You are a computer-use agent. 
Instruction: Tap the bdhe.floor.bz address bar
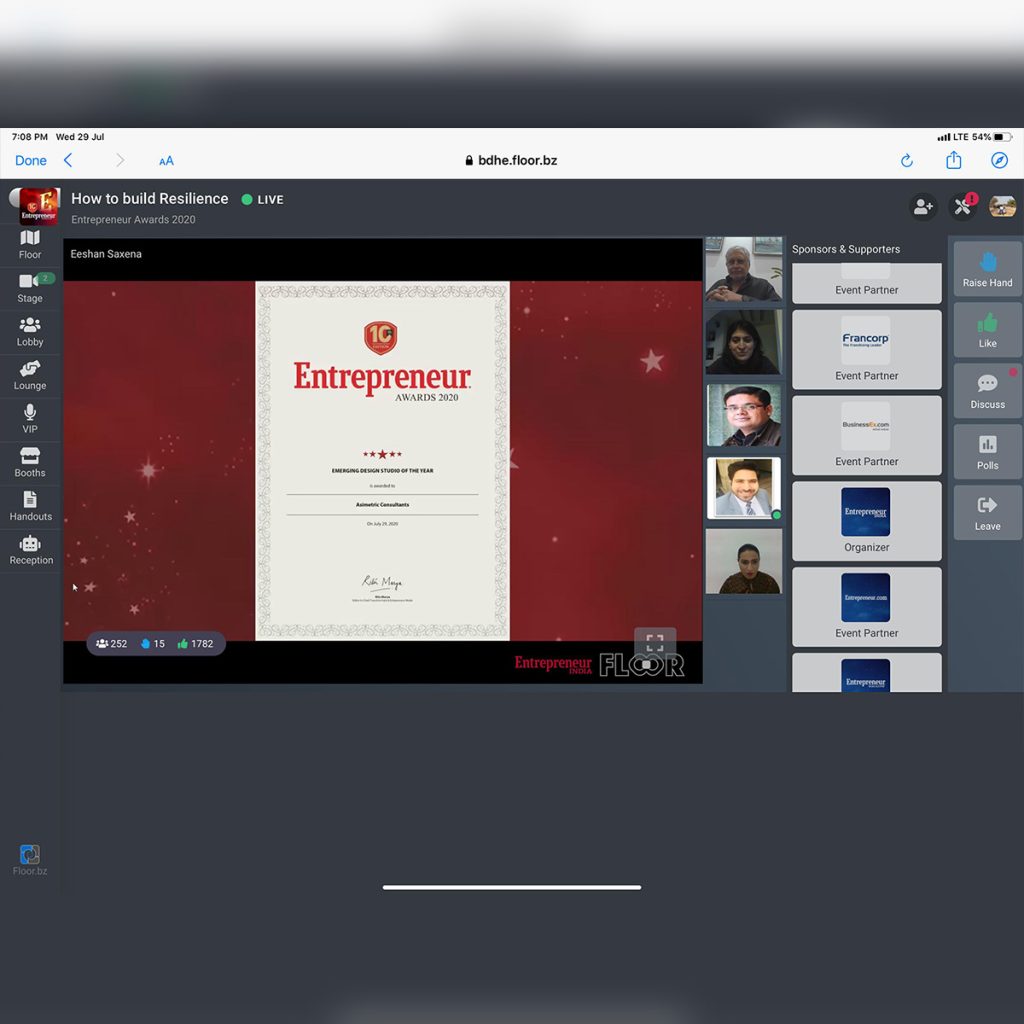click(511, 161)
